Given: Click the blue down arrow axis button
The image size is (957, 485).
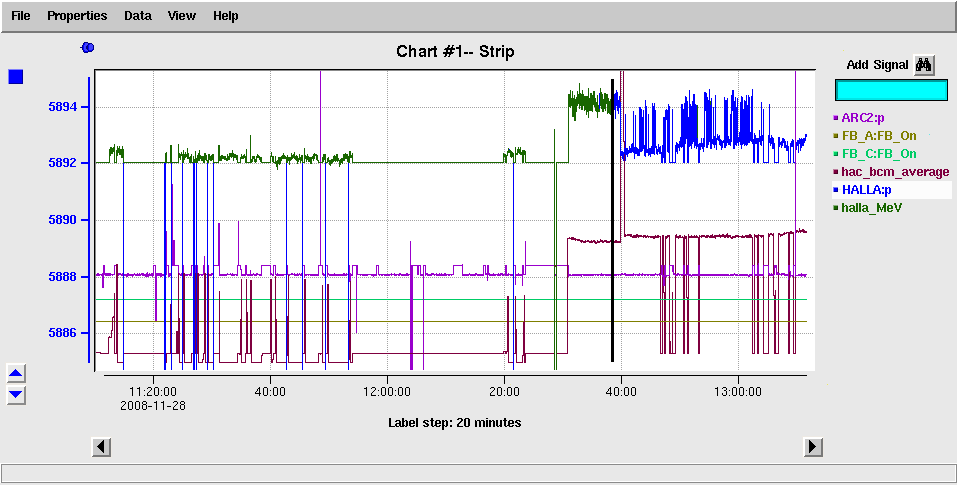Looking at the screenshot, I should pos(16,394).
